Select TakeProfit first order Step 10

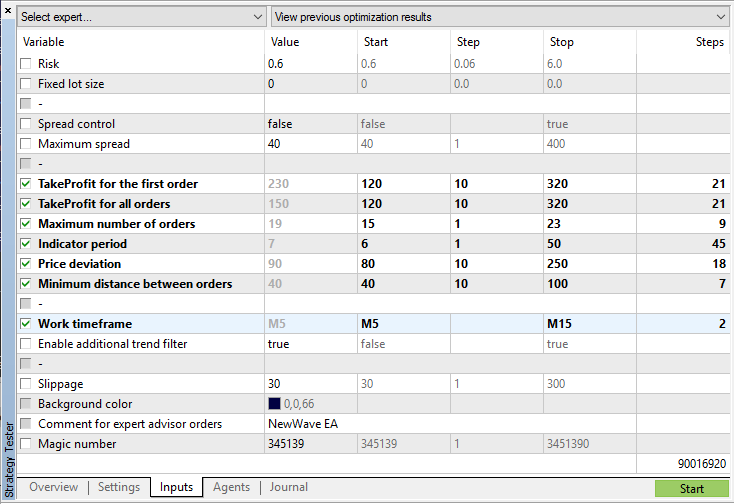coord(497,183)
